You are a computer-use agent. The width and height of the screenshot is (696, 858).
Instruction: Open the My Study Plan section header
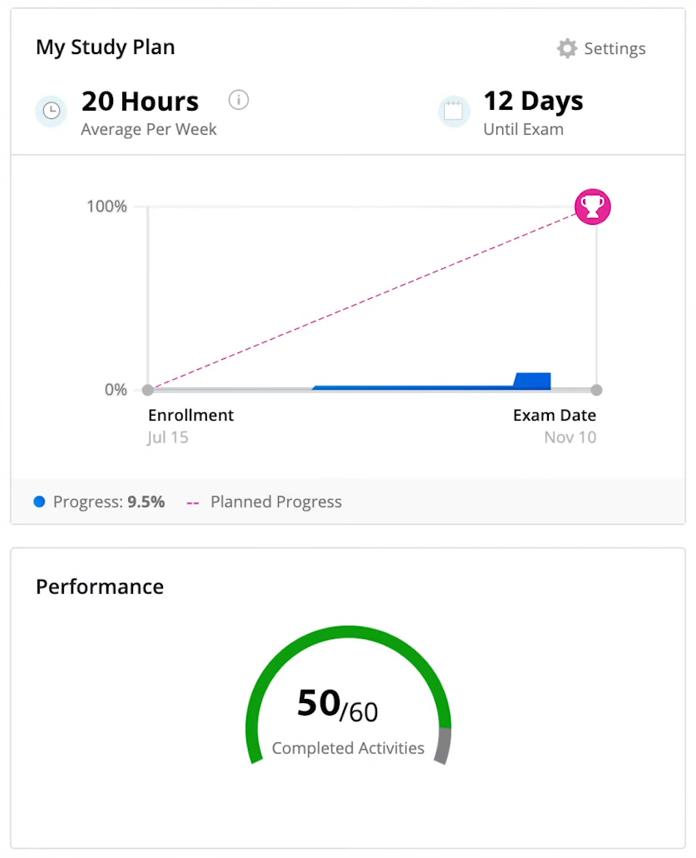point(105,47)
